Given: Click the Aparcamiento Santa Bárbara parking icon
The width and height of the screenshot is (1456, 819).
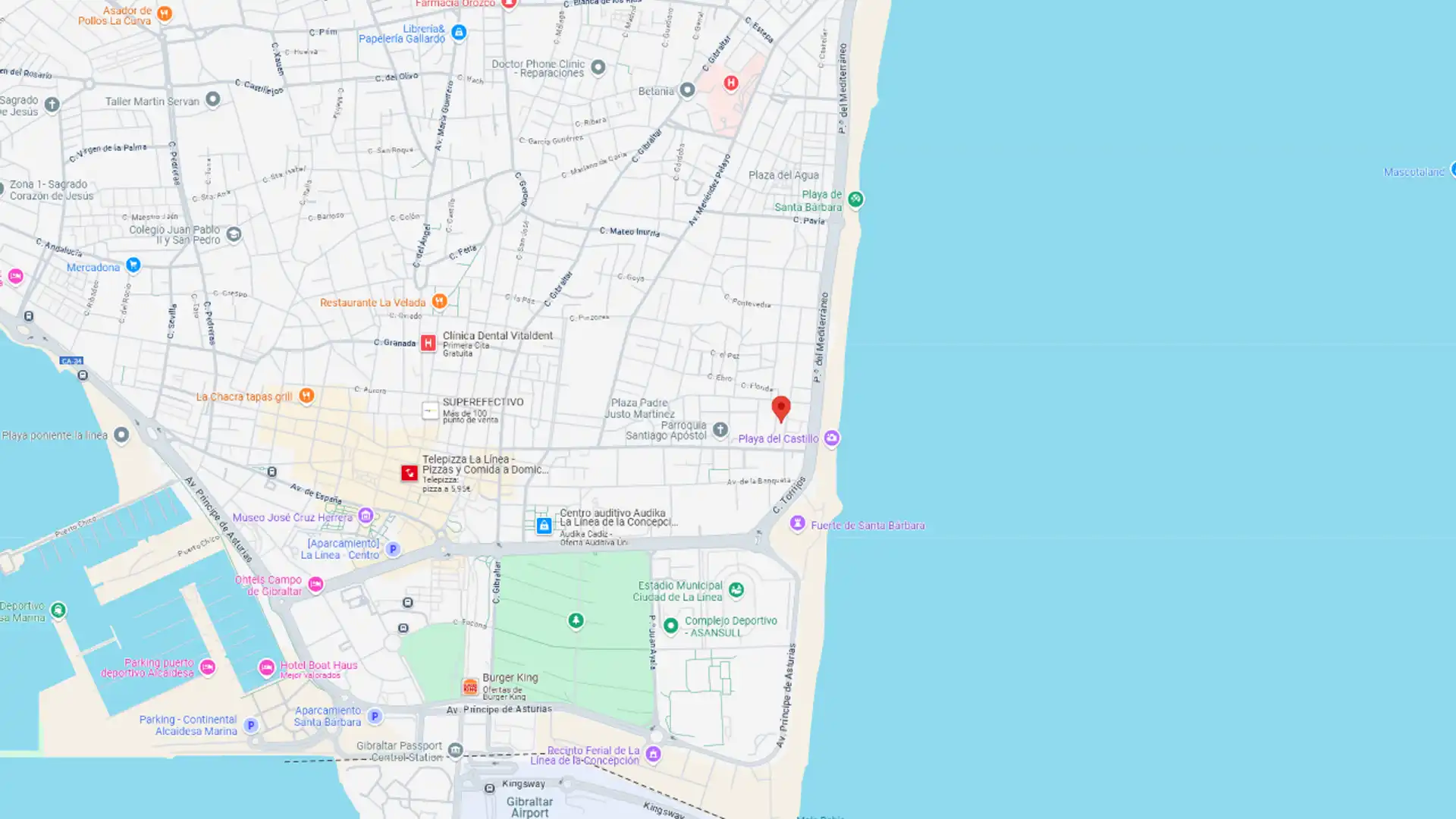Looking at the screenshot, I should 375,716.
